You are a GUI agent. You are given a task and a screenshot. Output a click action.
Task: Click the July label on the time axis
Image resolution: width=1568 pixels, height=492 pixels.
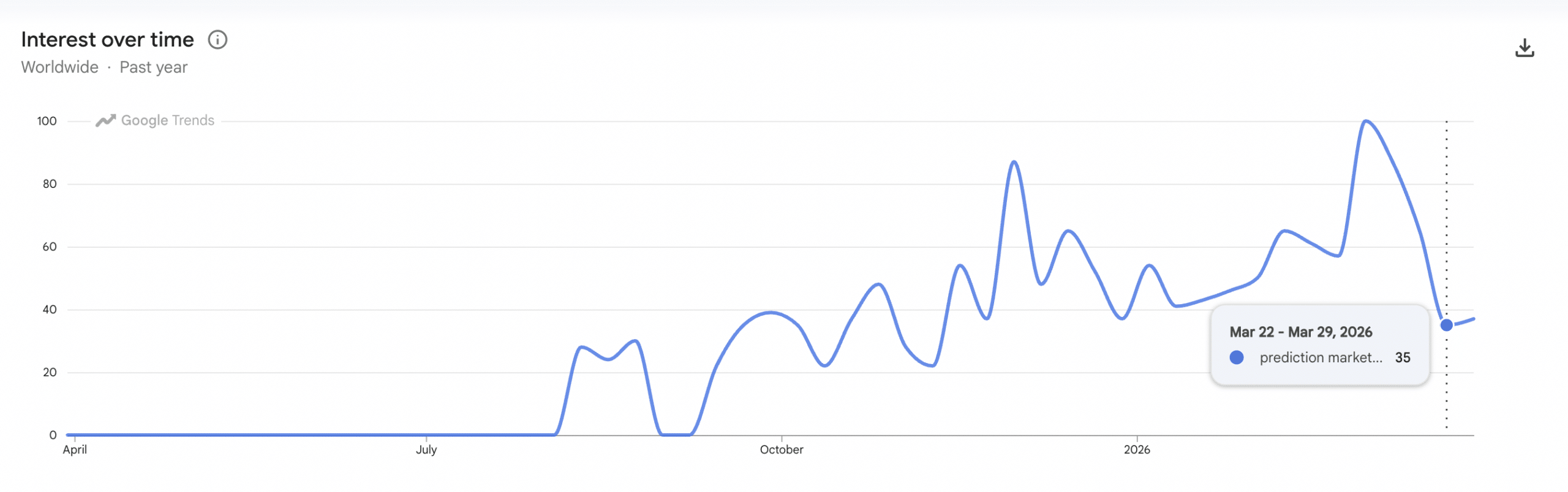coord(426,450)
